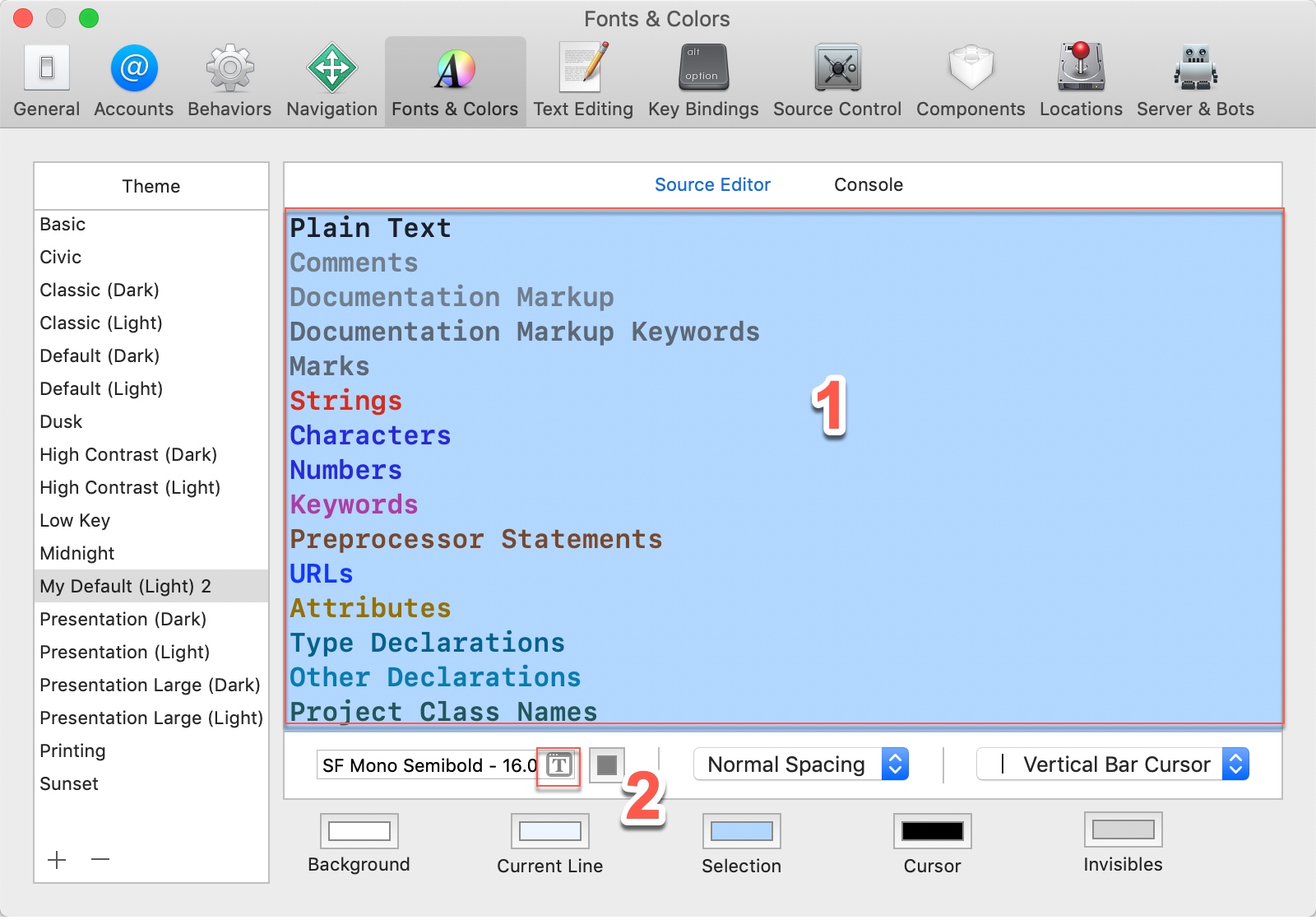Open the Text Editing pane
Screen dimensions: 1316x920
click(583, 81)
